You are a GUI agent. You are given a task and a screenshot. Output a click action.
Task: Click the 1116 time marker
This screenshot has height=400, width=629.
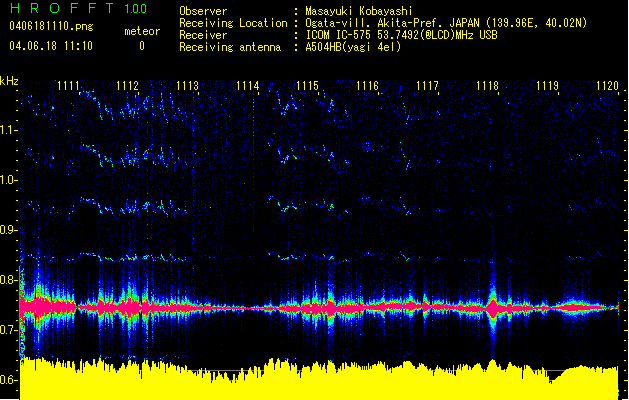(x=367, y=85)
